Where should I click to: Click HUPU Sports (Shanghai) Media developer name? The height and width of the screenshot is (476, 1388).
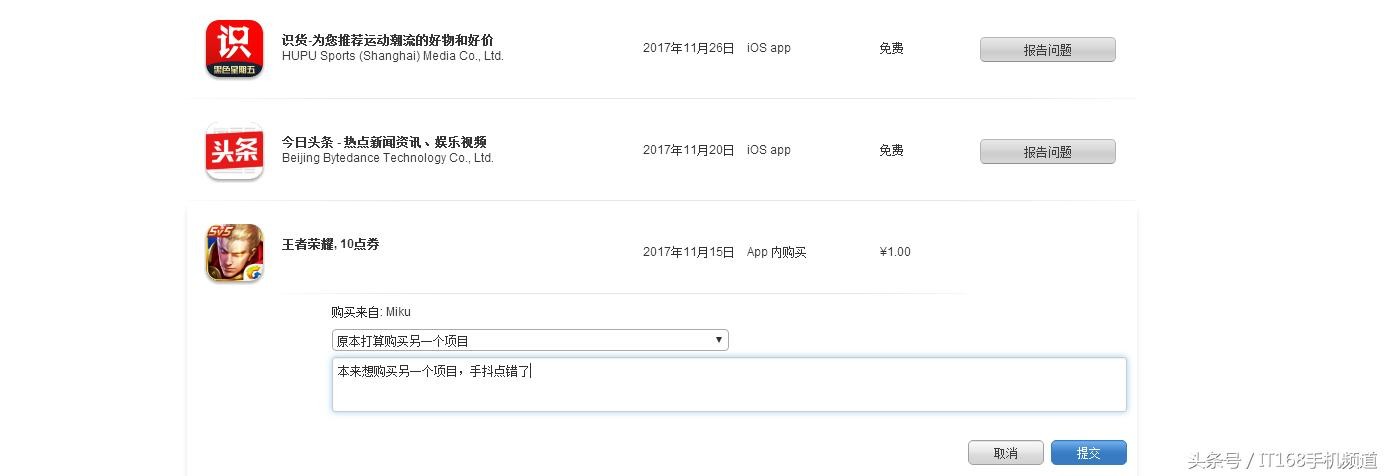392,56
